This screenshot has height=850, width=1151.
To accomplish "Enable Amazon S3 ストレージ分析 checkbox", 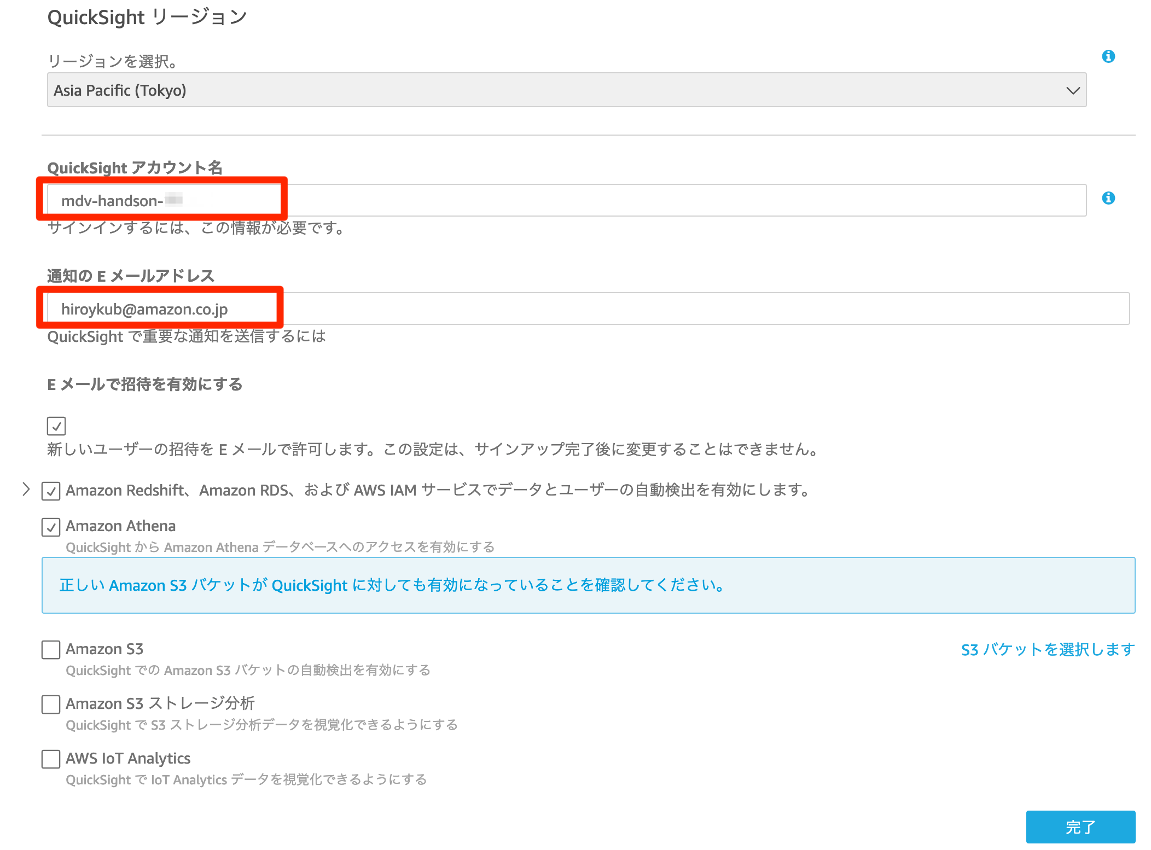I will click(51, 704).
